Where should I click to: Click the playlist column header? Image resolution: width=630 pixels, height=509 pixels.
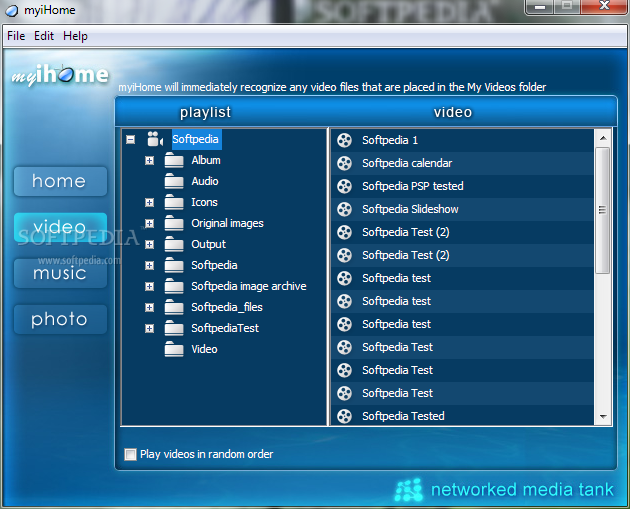tap(205, 112)
